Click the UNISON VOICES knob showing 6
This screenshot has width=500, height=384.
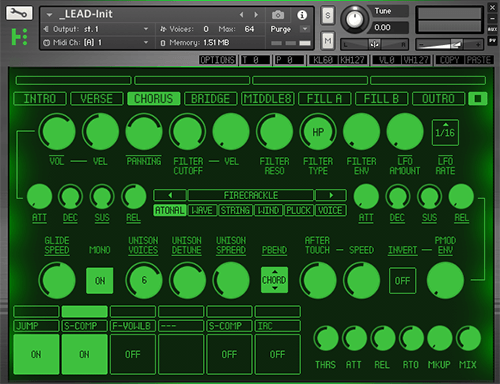tap(144, 280)
